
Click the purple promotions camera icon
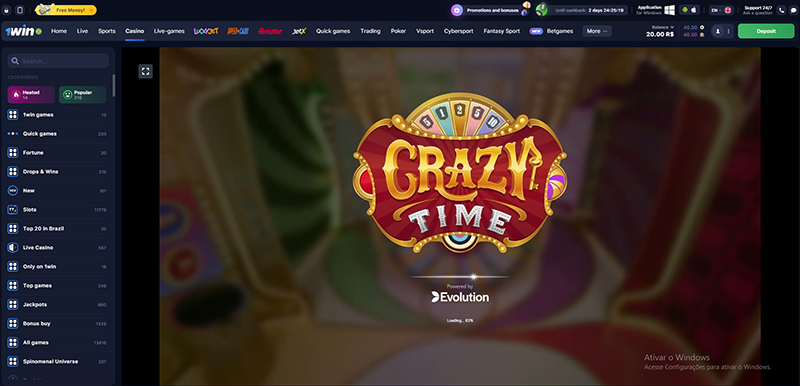pyautogui.click(x=457, y=10)
